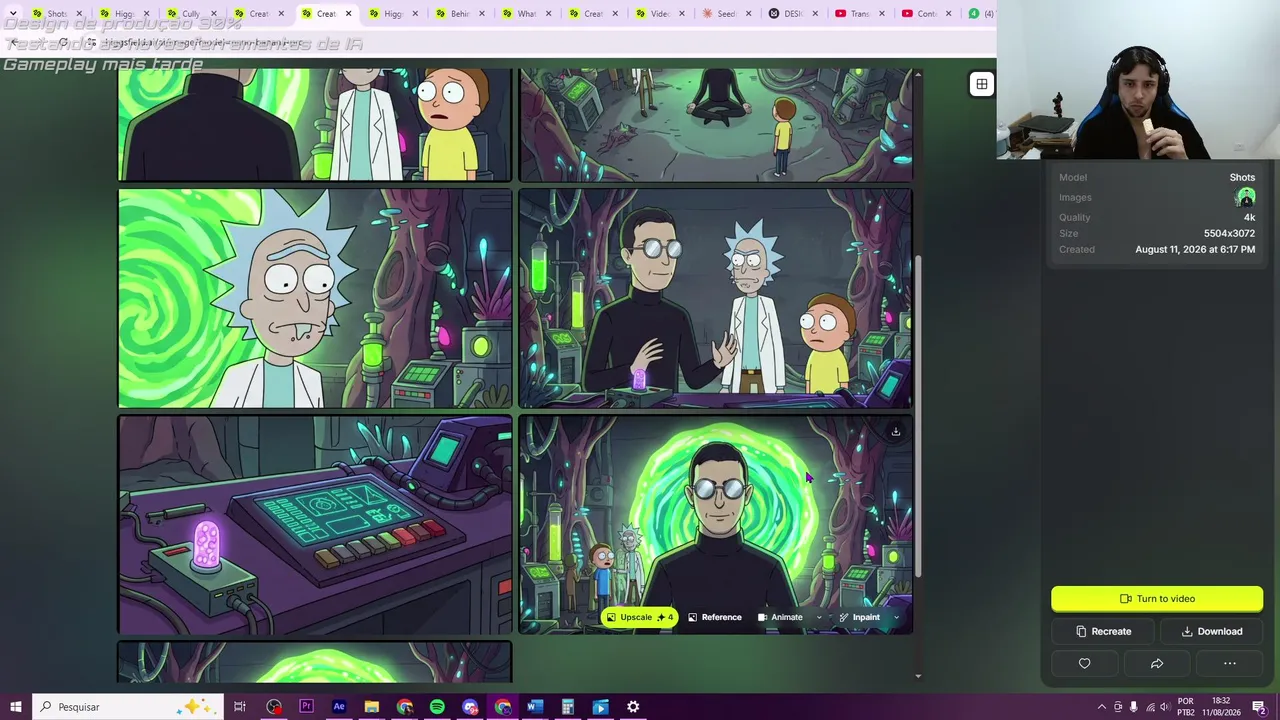Launch After Effects from the taskbar
The width and height of the screenshot is (1280, 720).
pyautogui.click(x=339, y=707)
